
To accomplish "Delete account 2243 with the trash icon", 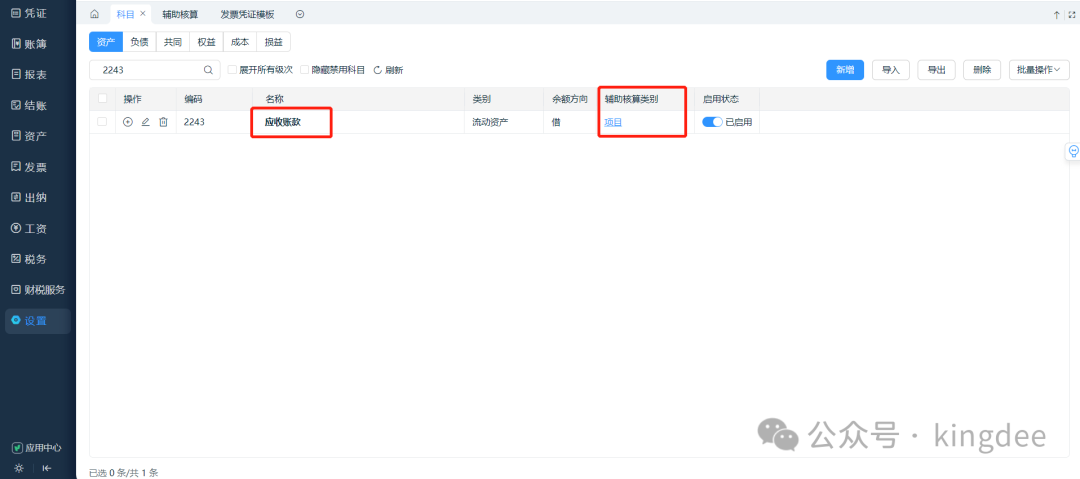I will point(163,122).
